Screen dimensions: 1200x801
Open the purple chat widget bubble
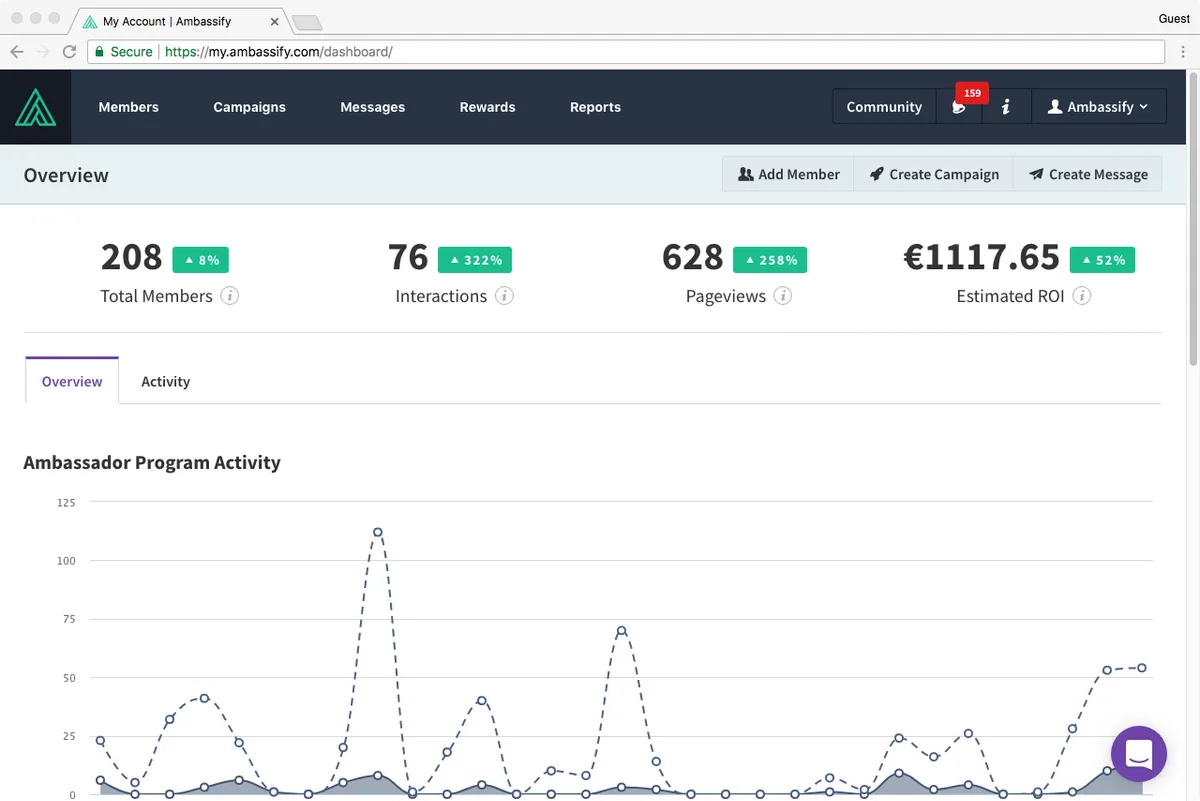point(1139,754)
